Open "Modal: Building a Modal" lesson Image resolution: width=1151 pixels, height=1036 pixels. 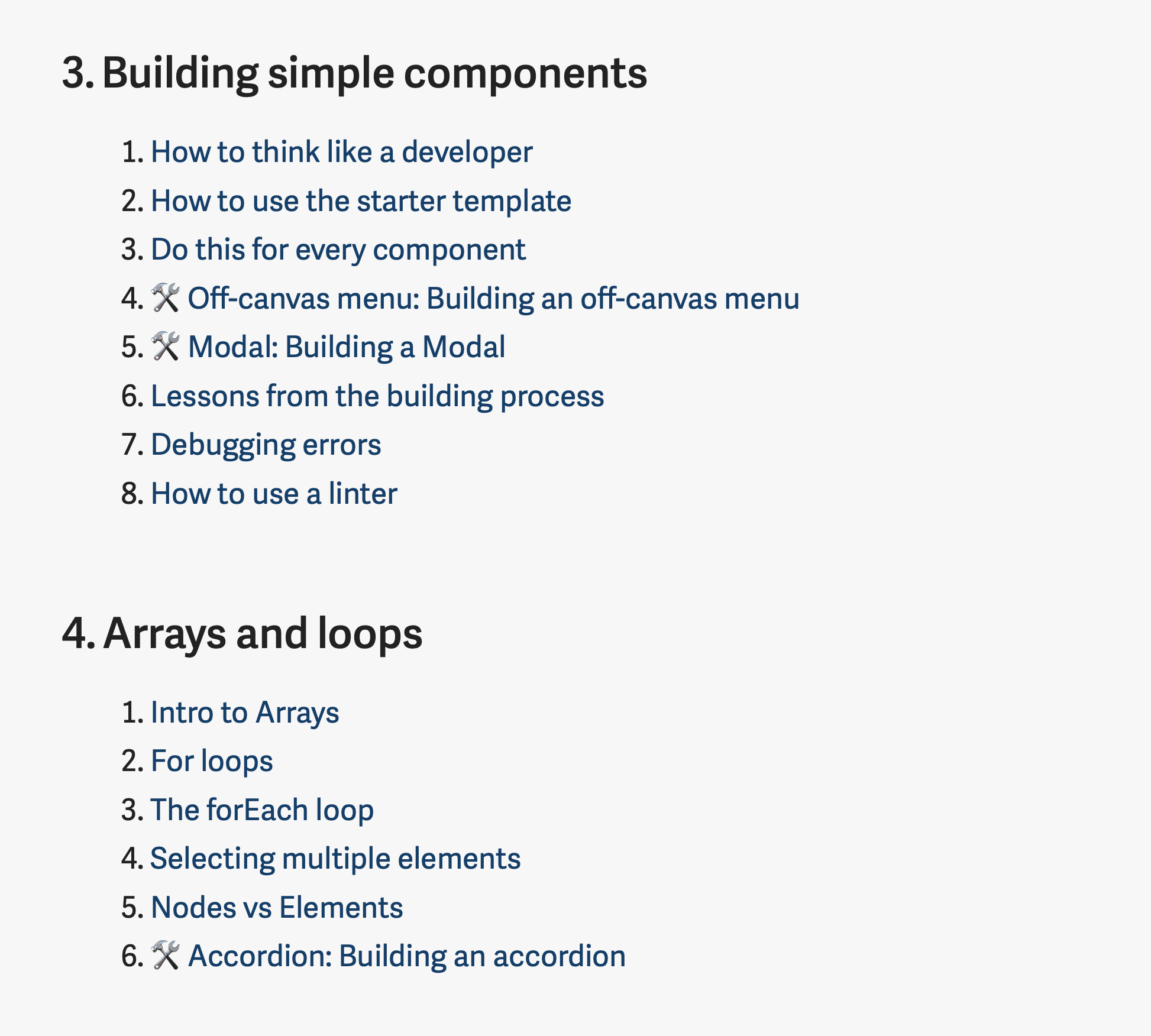pyautogui.click(x=346, y=348)
